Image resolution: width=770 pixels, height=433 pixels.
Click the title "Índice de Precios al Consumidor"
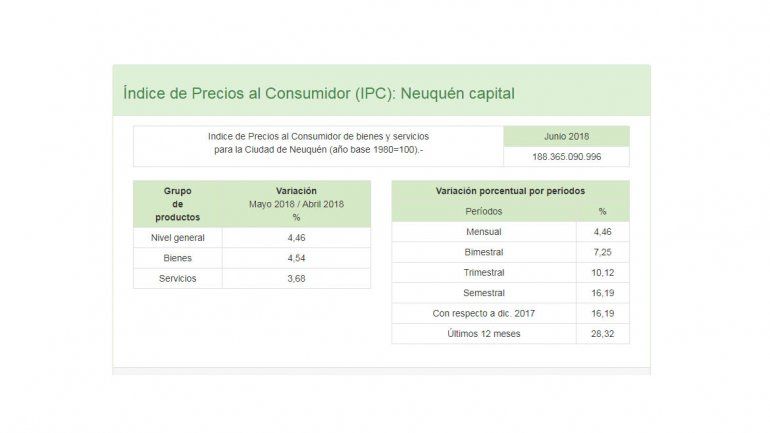(x=318, y=93)
